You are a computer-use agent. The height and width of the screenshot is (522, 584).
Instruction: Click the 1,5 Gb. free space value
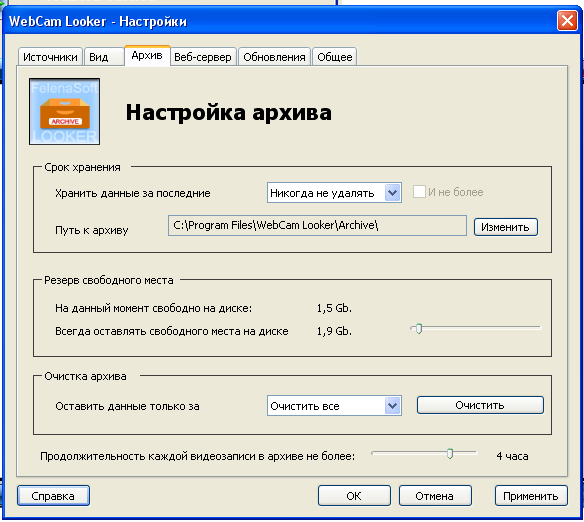point(334,308)
